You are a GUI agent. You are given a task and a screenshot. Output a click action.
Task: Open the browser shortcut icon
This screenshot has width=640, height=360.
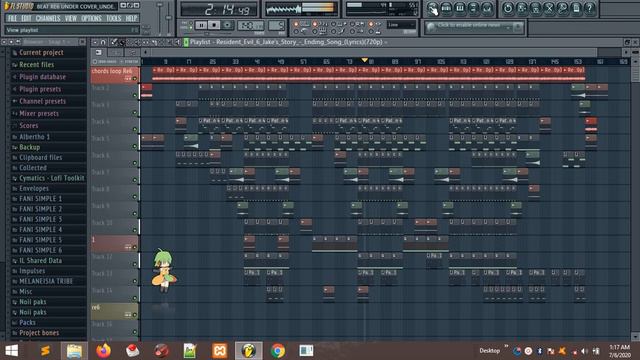(473, 9)
